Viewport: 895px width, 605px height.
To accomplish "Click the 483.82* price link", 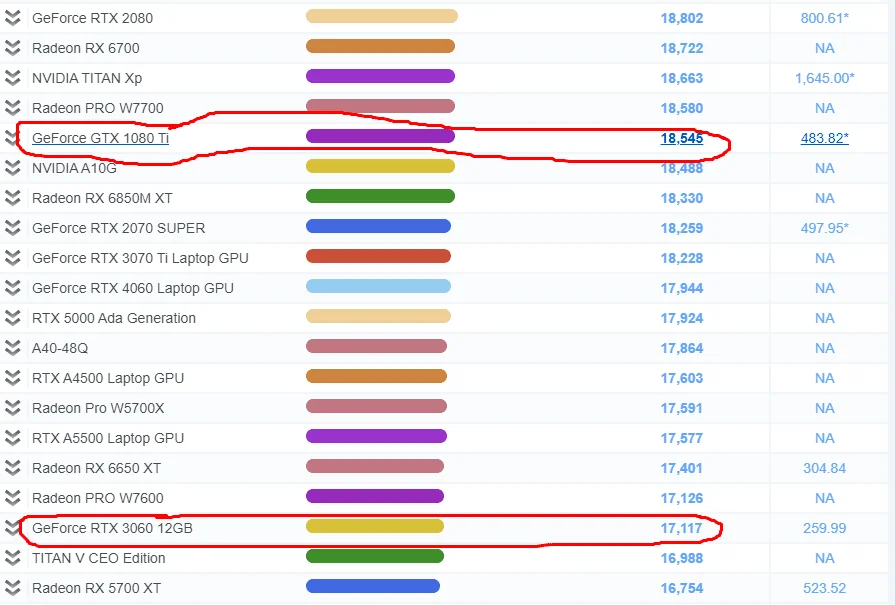I will tap(825, 138).
